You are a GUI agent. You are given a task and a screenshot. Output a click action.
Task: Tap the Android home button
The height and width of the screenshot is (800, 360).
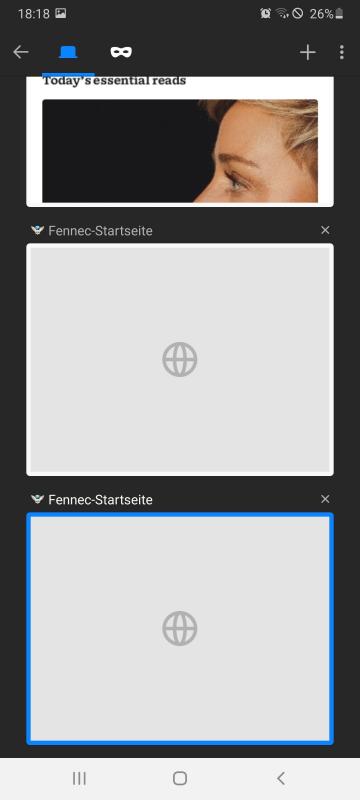(x=180, y=778)
